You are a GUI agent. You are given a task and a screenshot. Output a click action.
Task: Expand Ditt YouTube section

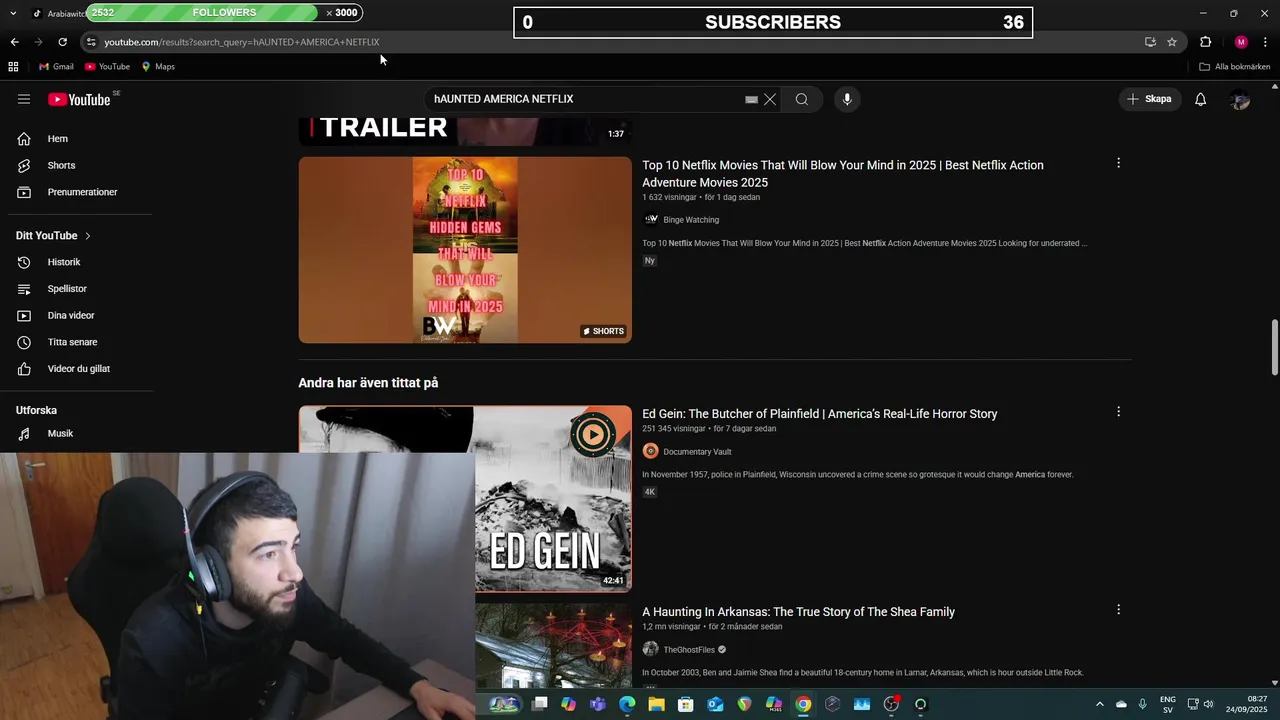tap(54, 236)
